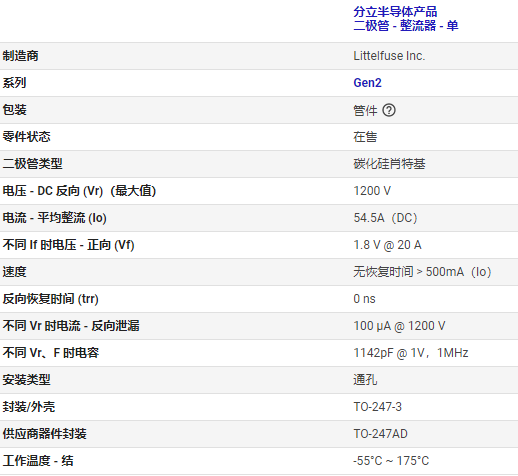Click the 通孔 mounting type value
Viewport: 518px width, 476px height.
pos(365,380)
